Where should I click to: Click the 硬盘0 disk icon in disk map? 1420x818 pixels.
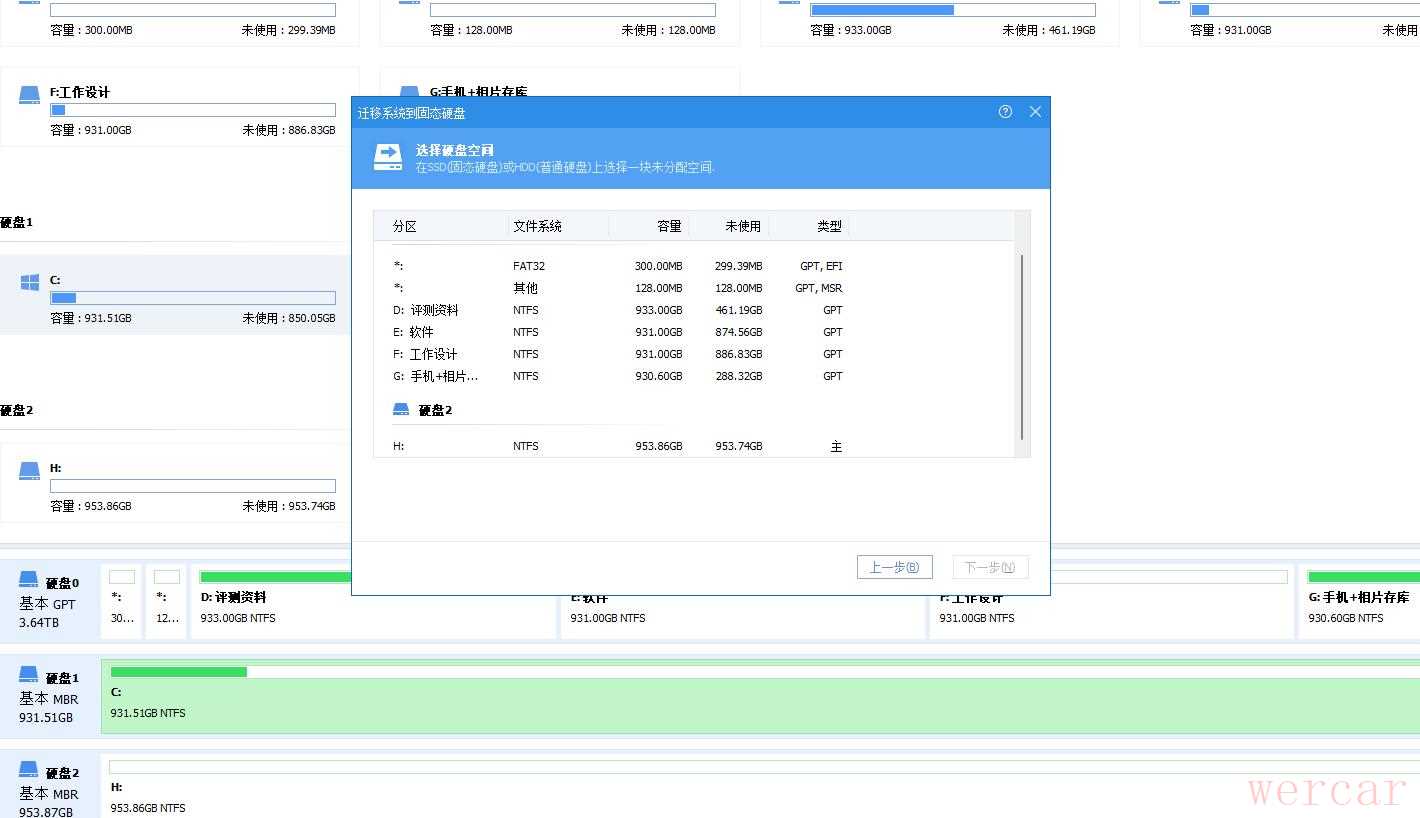(x=29, y=582)
